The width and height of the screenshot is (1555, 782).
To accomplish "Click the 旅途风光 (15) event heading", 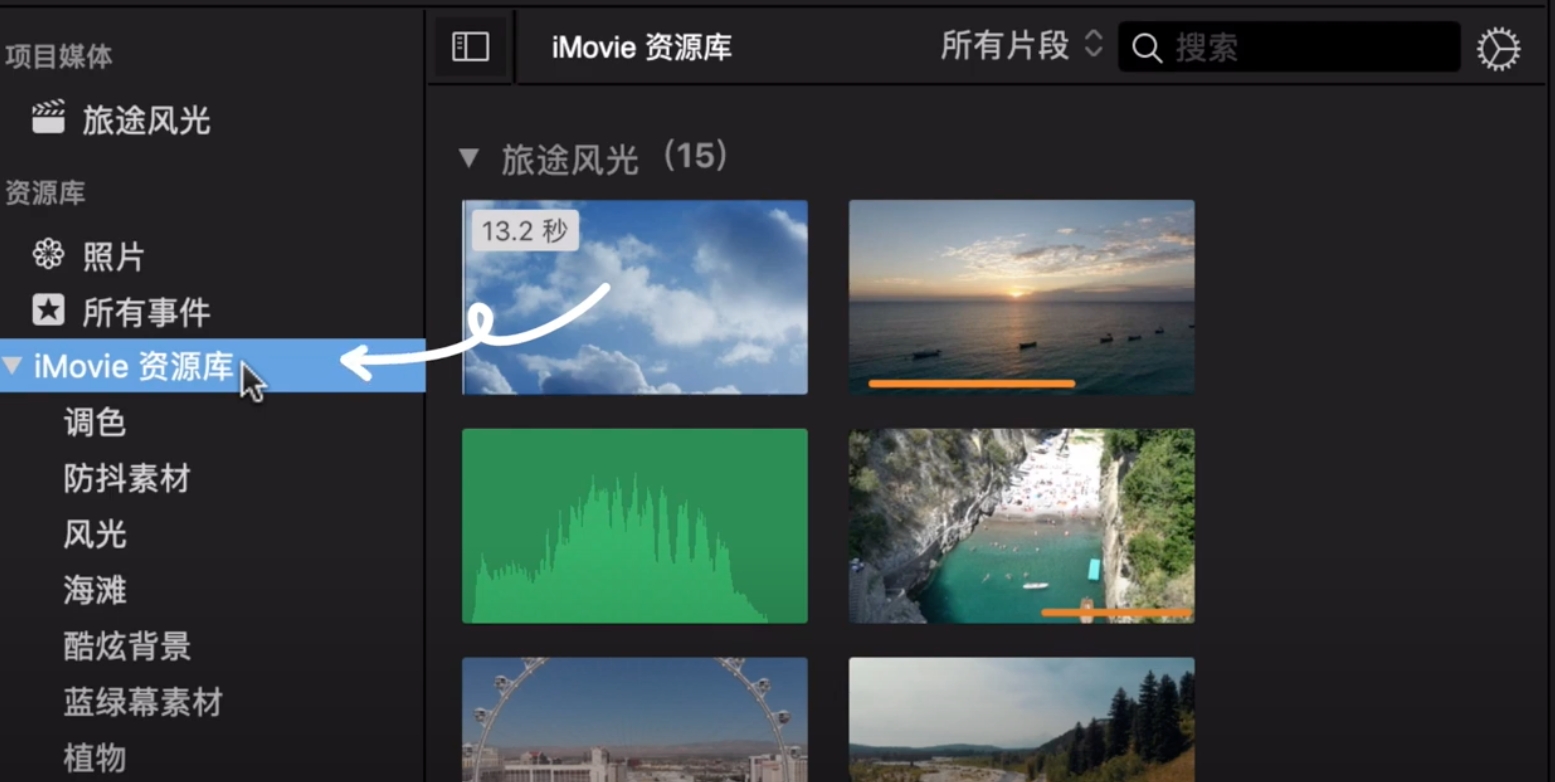I will (616, 158).
